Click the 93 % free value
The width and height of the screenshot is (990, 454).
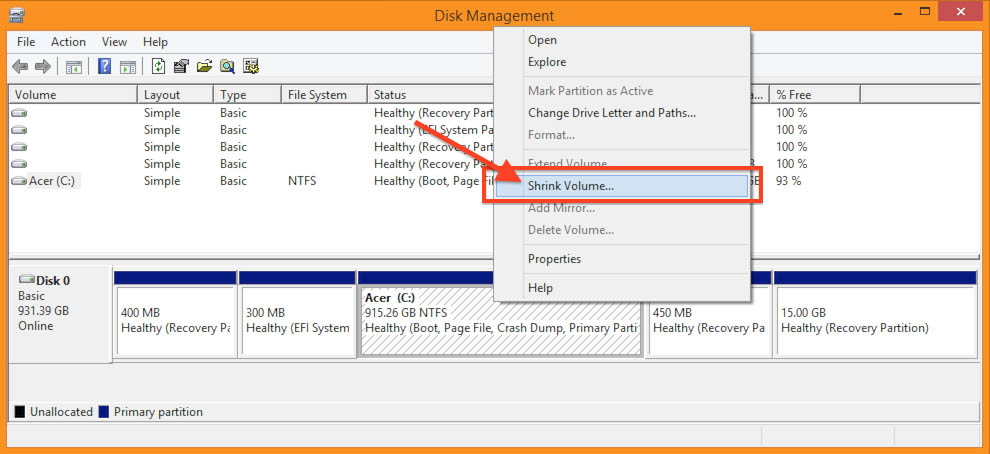click(789, 181)
